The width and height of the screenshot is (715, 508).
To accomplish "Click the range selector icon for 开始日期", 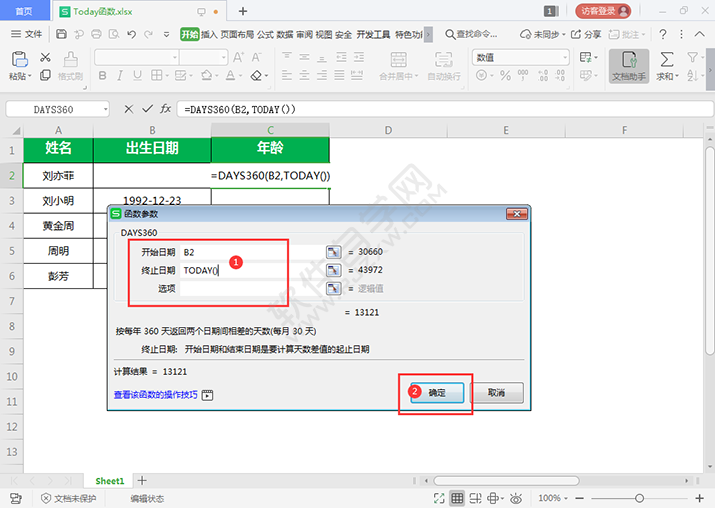I will click(x=334, y=252).
